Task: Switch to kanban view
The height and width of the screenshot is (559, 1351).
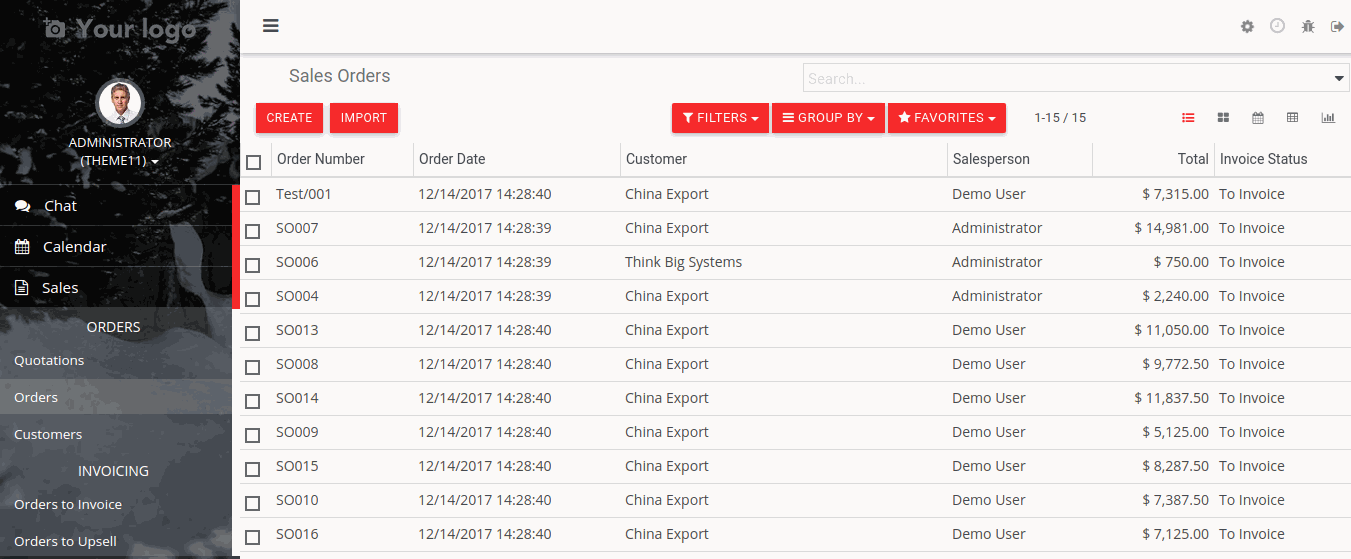Action: (x=1223, y=118)
